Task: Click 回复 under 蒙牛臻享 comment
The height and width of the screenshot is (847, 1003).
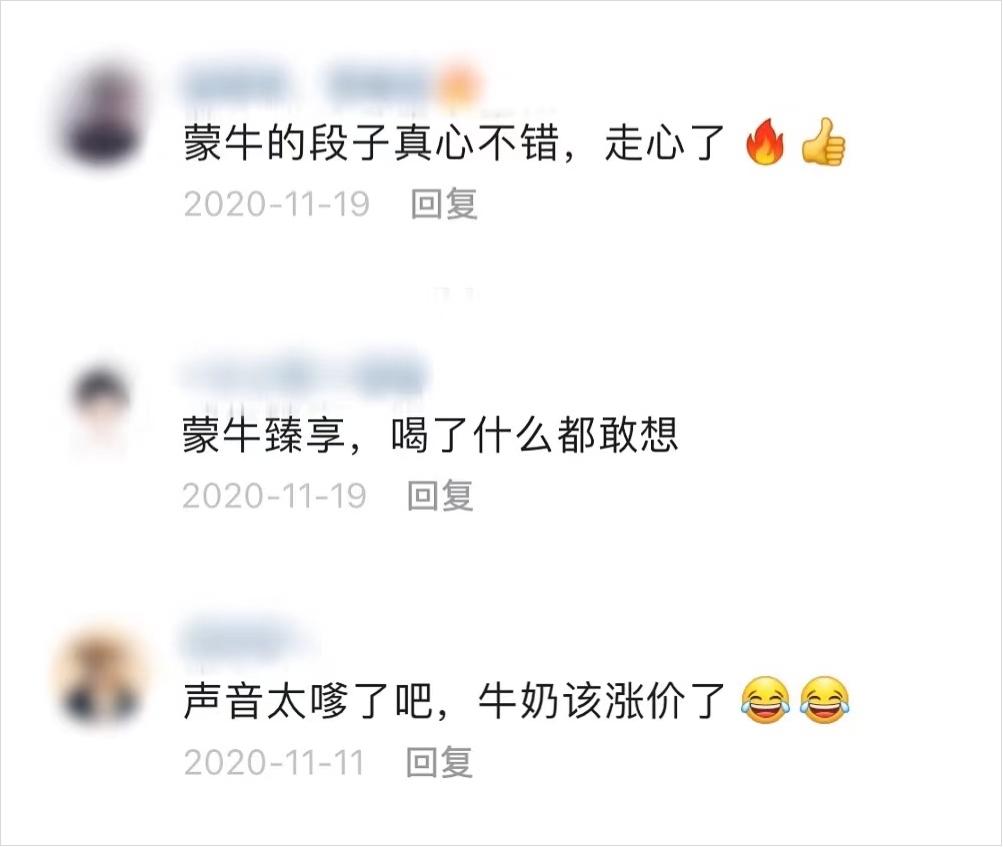Action: tap(440, 496)
